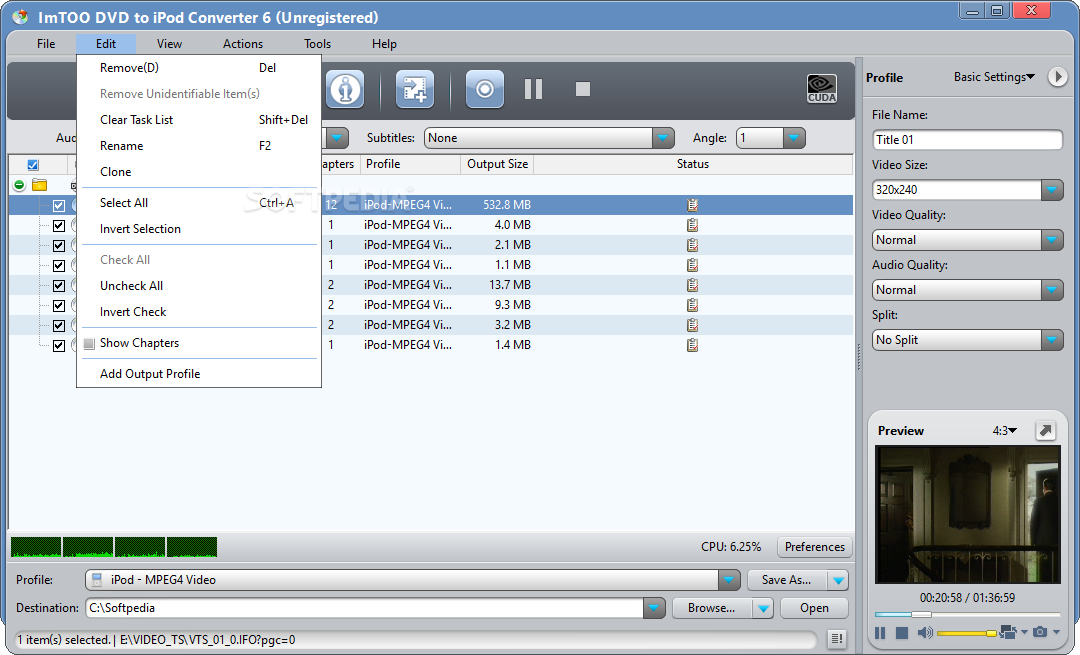Pause the preview playback
The width and height of the screenshot is (1080, 655).
[x=880, y=632]
